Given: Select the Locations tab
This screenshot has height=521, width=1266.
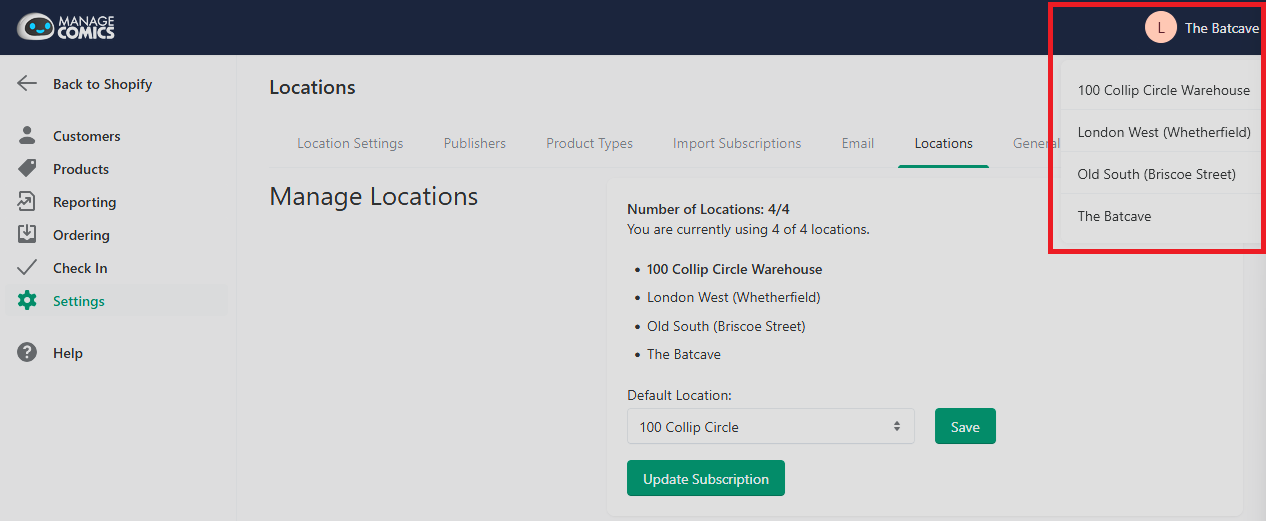Looking at the screenshot, I should coord(943,143).
